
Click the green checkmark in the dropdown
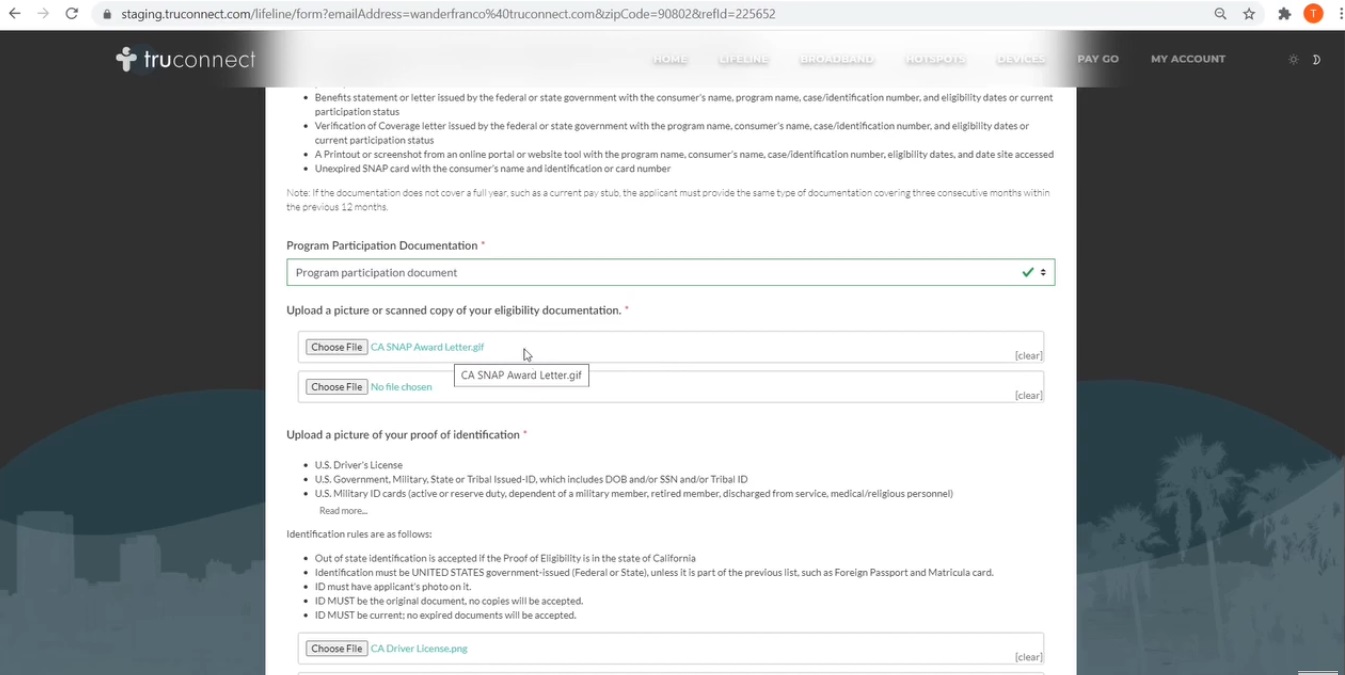coord(1027,272)
